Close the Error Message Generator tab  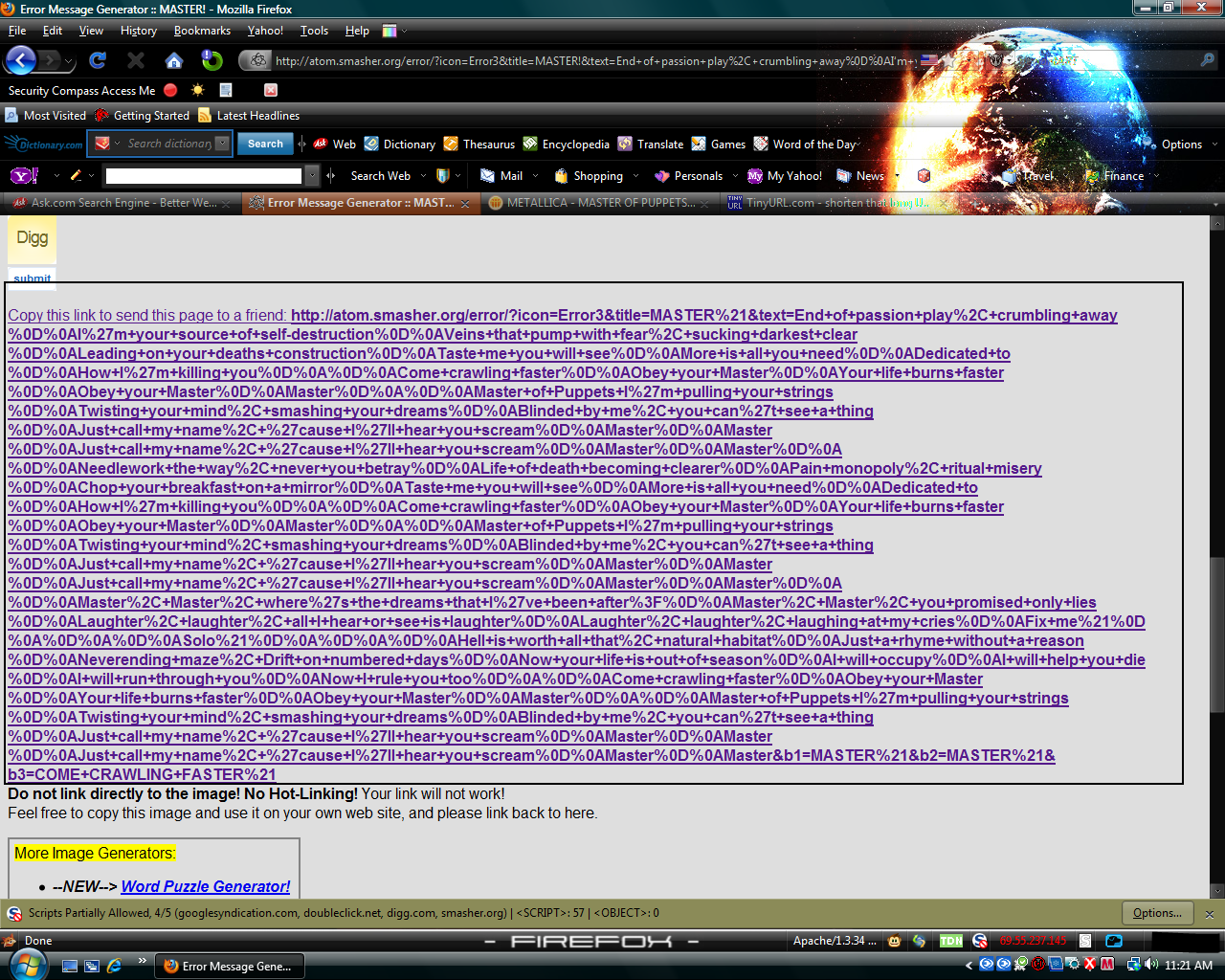click(x=465, y=204)
